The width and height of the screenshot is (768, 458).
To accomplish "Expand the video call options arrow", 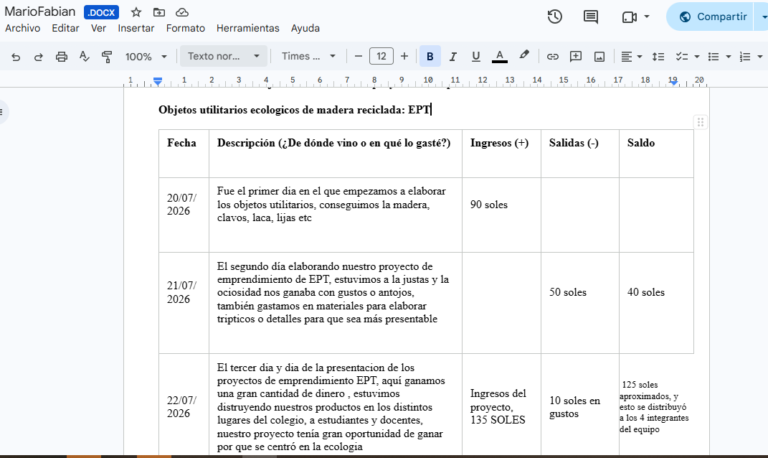I will (x=647, y=17).
